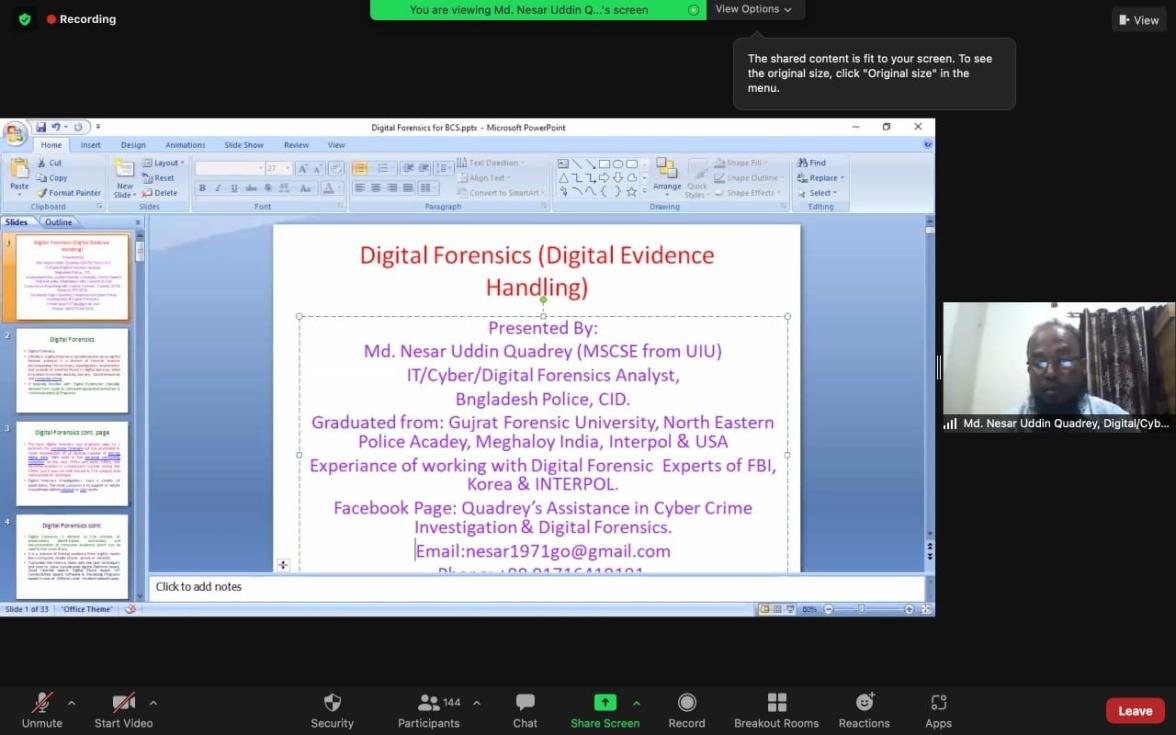Select the rectangle shape in shapes gallery
The height and width of the screenshot is (735, 1176).
point(604,164)
